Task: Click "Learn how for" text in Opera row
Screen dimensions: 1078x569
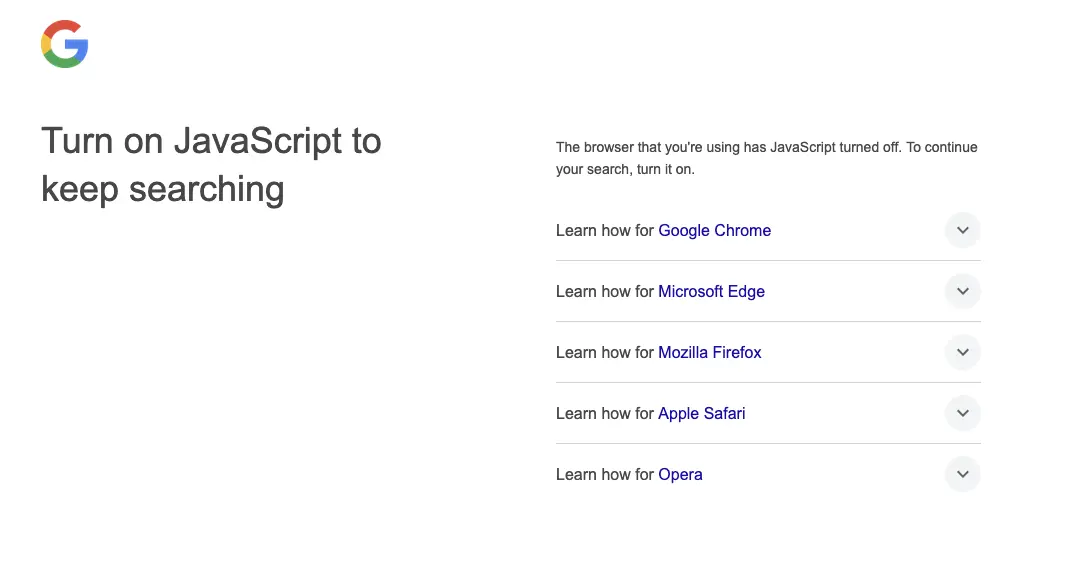Action: pos(604,474)
